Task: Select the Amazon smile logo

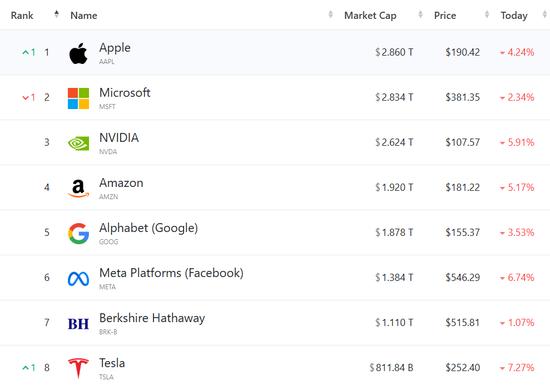Action: click(78, 188)
